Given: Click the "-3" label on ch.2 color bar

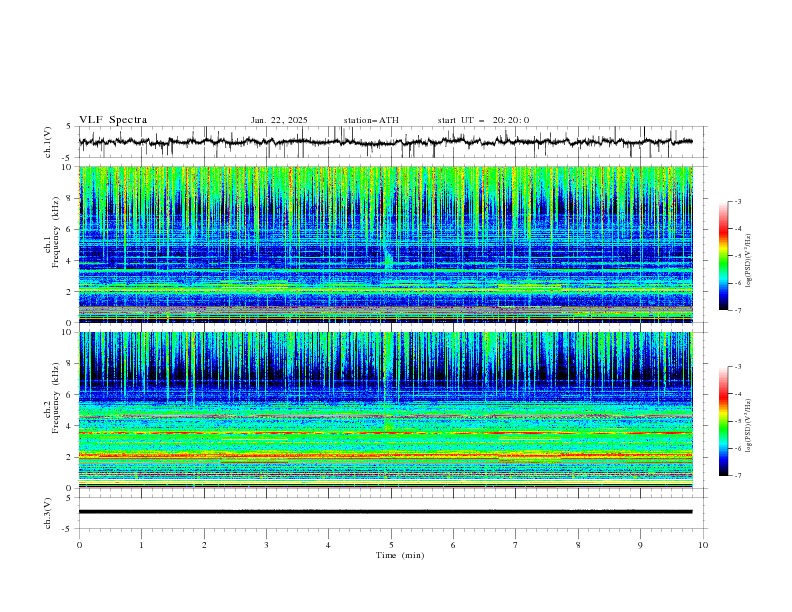Looking at the screenshot, I should (x=738, y=367).
